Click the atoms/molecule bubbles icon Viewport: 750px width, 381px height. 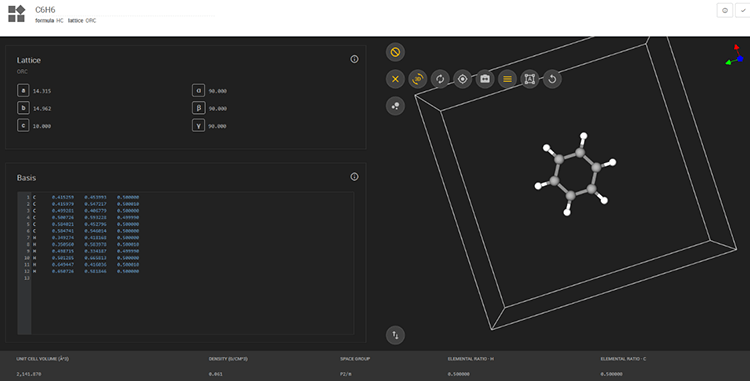tap(395, 106)
